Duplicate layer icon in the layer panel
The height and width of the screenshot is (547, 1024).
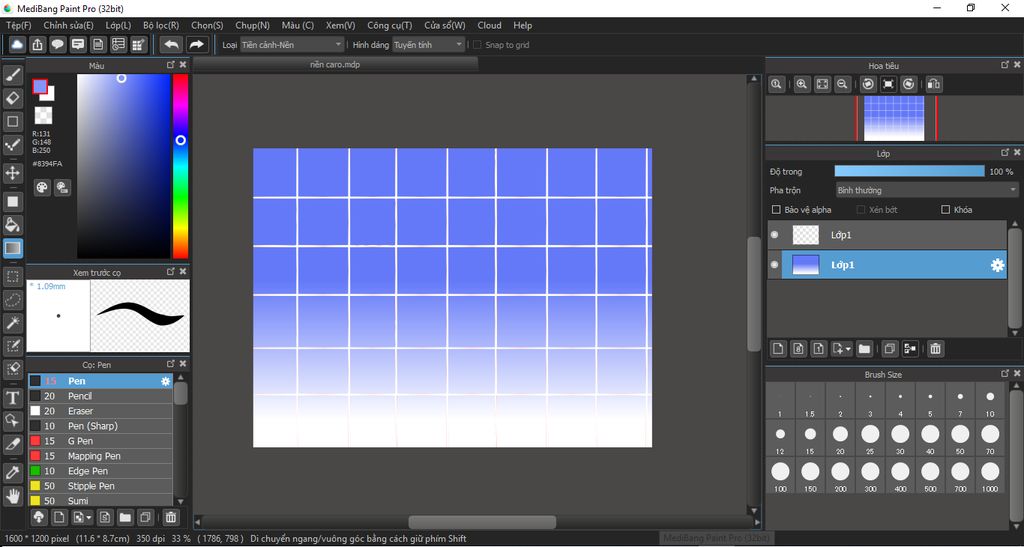[889, 349]
